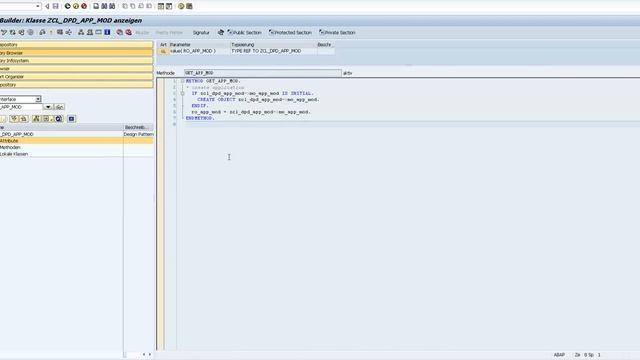Click the ENDMETHOD. code line
This screenshot has height=360, width=640.
(200, 118)
